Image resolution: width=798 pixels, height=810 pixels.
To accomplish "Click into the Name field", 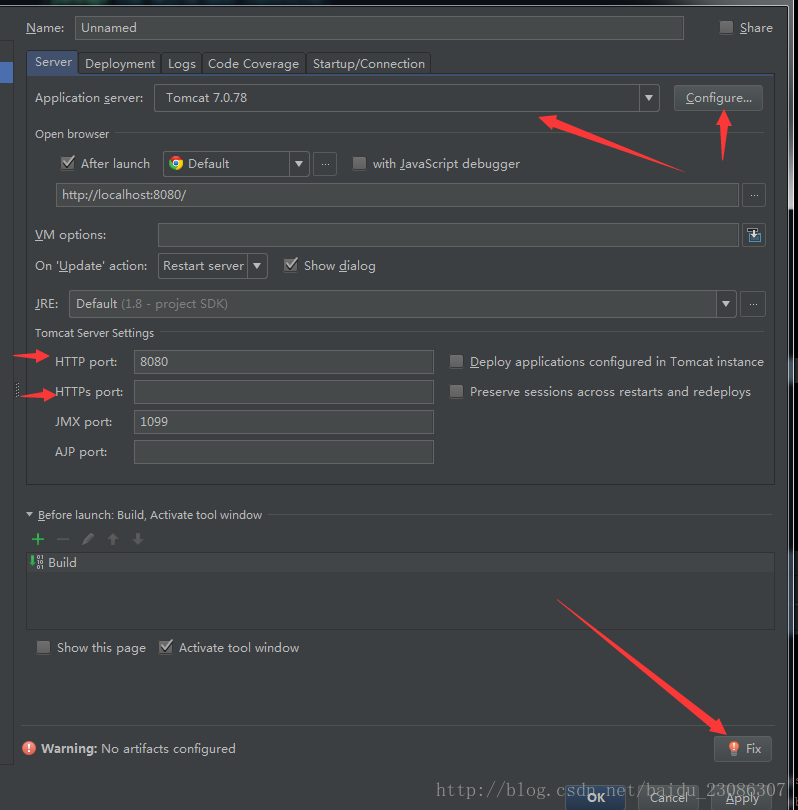I will pyautogui.click(x=379, y=28).
